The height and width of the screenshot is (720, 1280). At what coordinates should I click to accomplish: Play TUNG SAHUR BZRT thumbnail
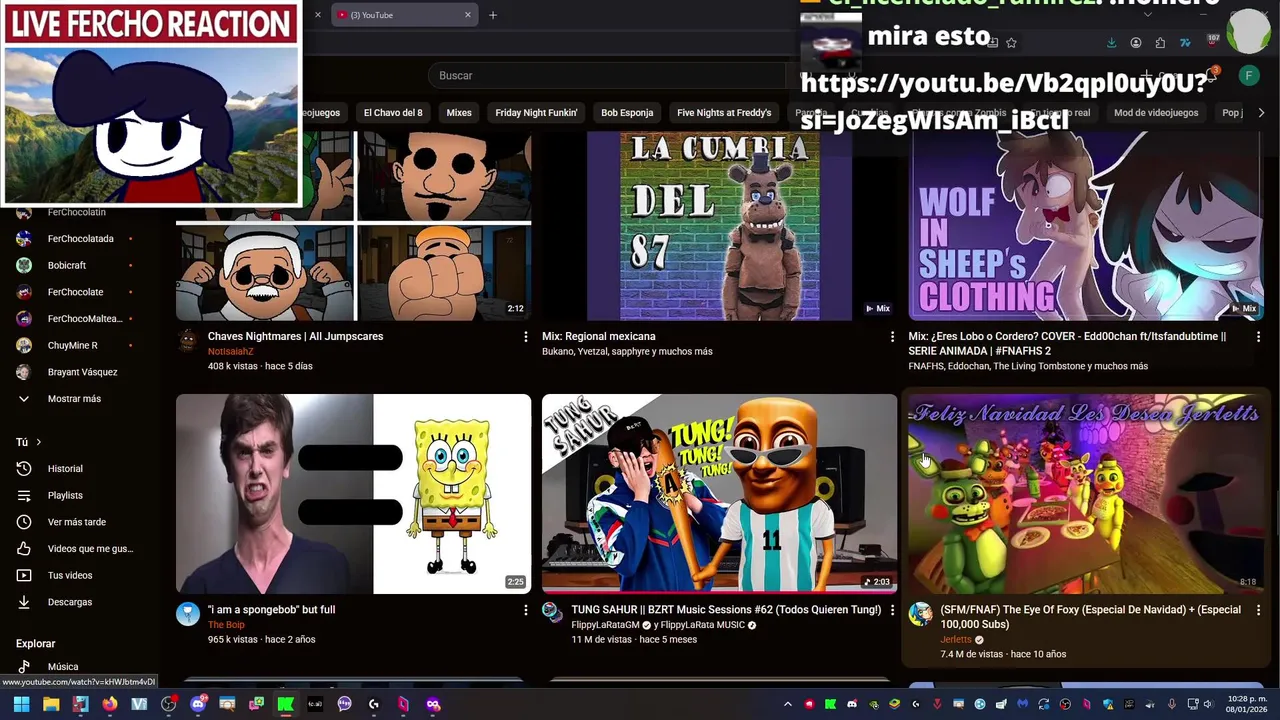(719, 494)
